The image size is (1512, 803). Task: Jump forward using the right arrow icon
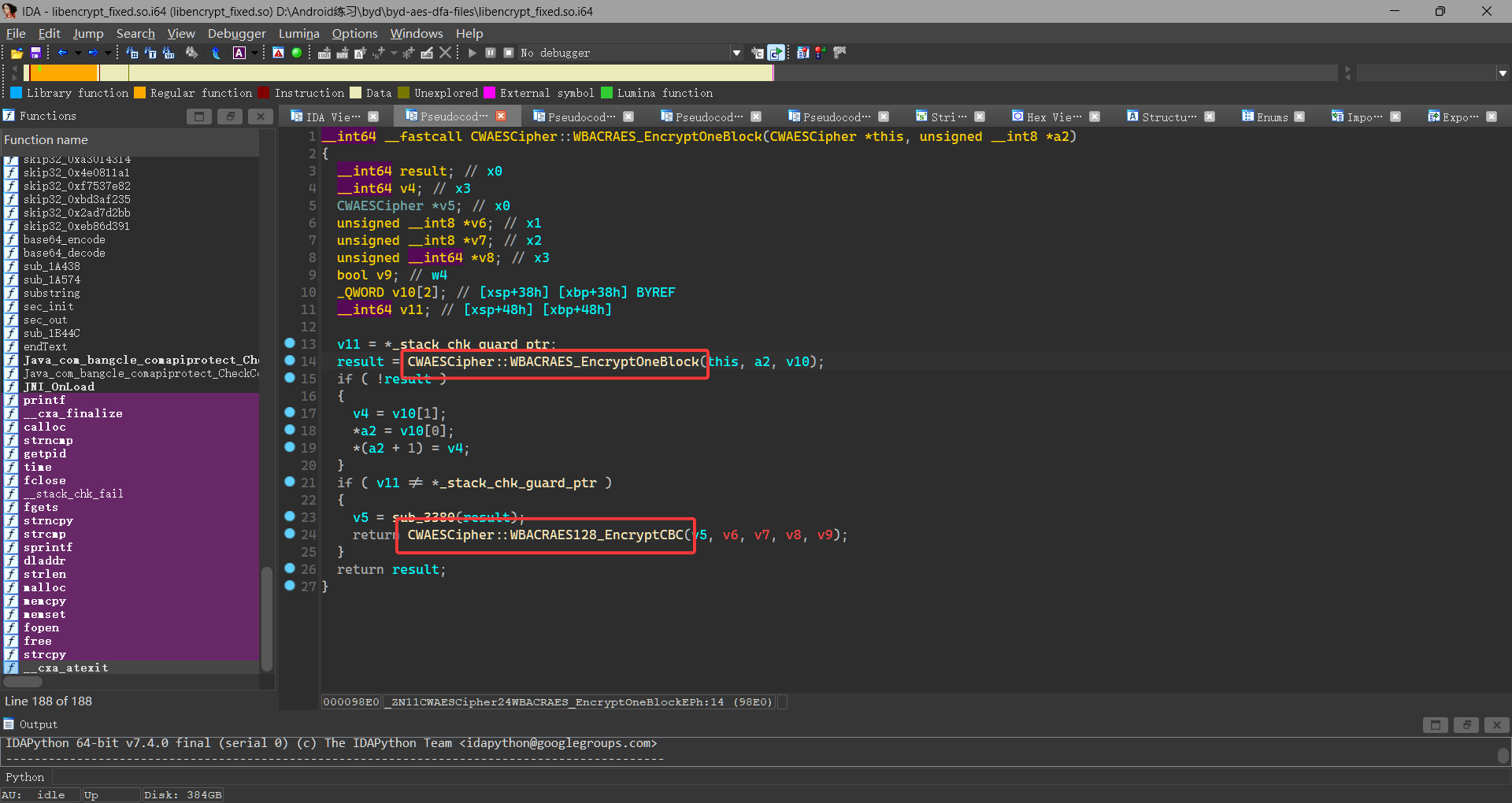[93, 53]
